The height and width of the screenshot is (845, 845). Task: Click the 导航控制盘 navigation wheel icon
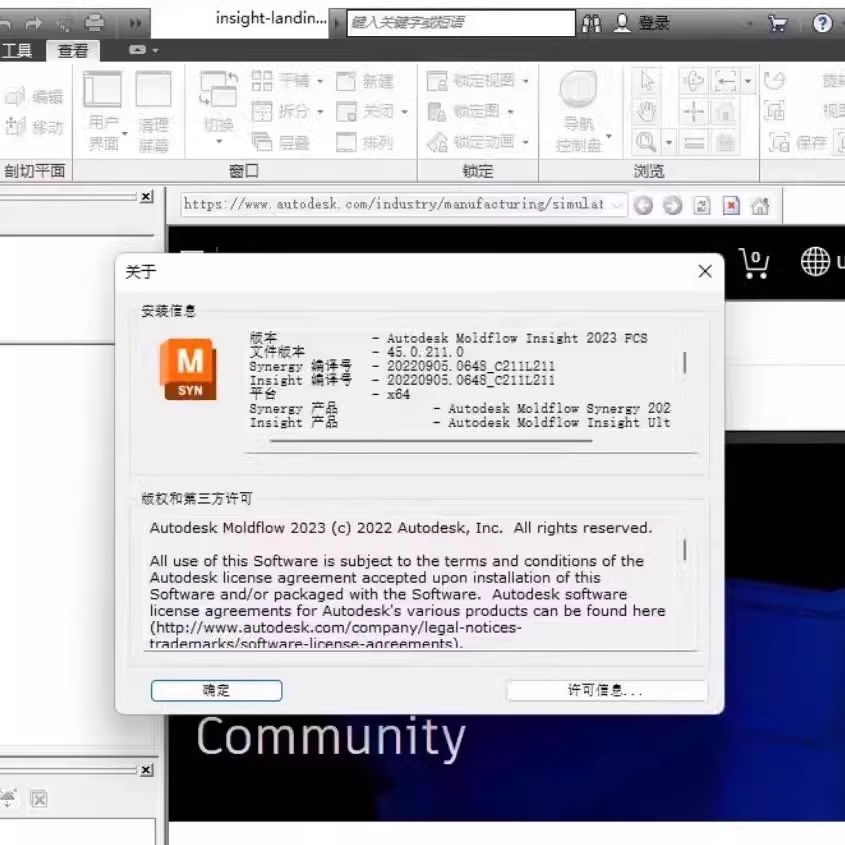578,88
